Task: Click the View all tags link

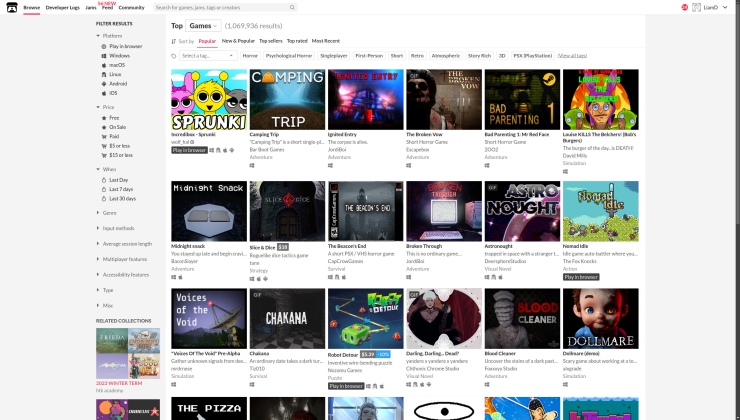Action: (x=572, y=56)
